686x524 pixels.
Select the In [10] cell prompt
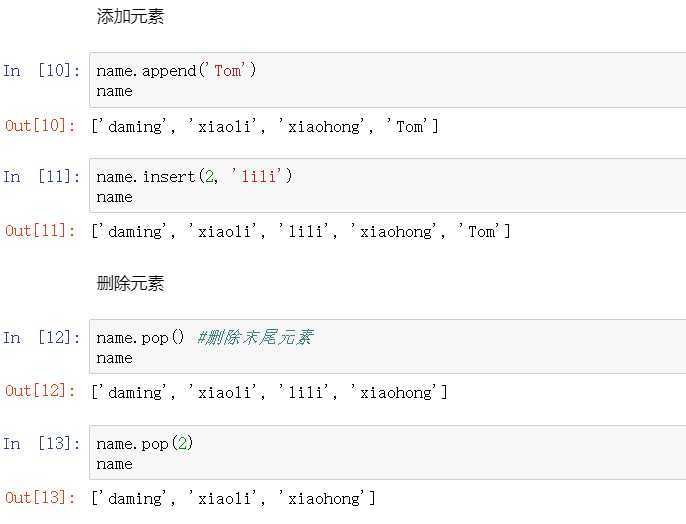coord(41,70)
